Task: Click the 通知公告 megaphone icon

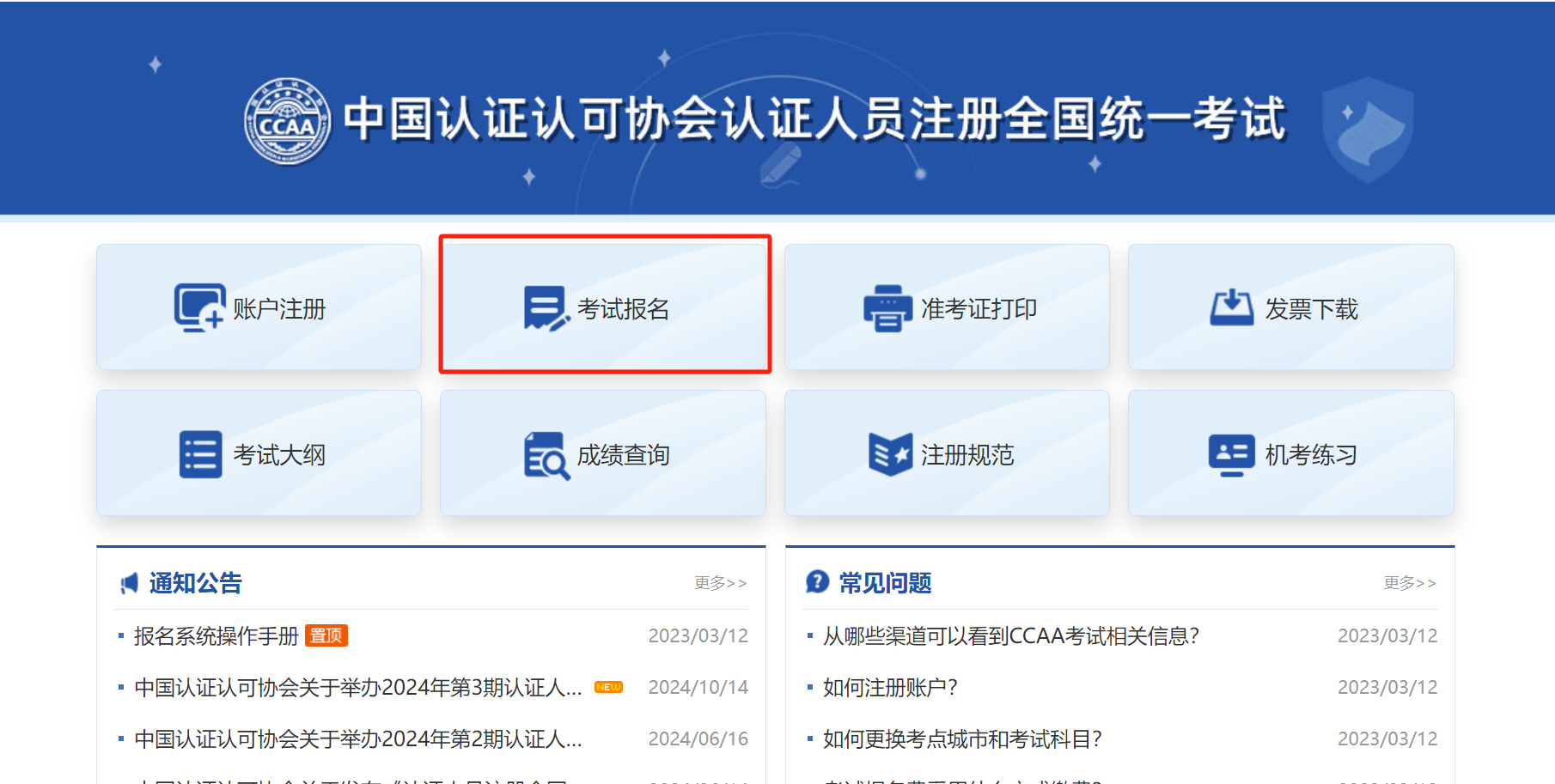Action: (x=129, y=584)
